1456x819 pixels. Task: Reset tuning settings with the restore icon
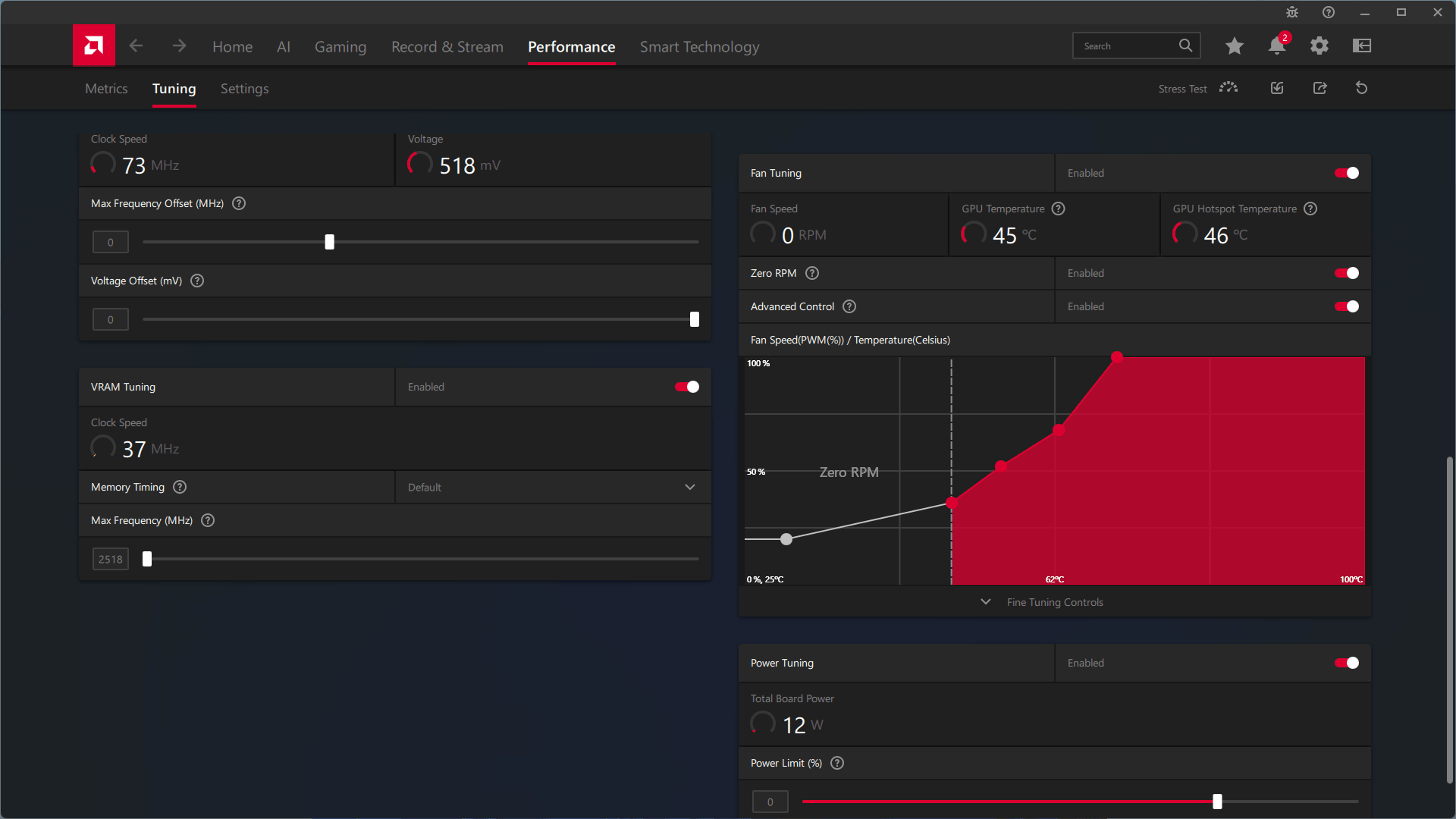pos(1361,88)
